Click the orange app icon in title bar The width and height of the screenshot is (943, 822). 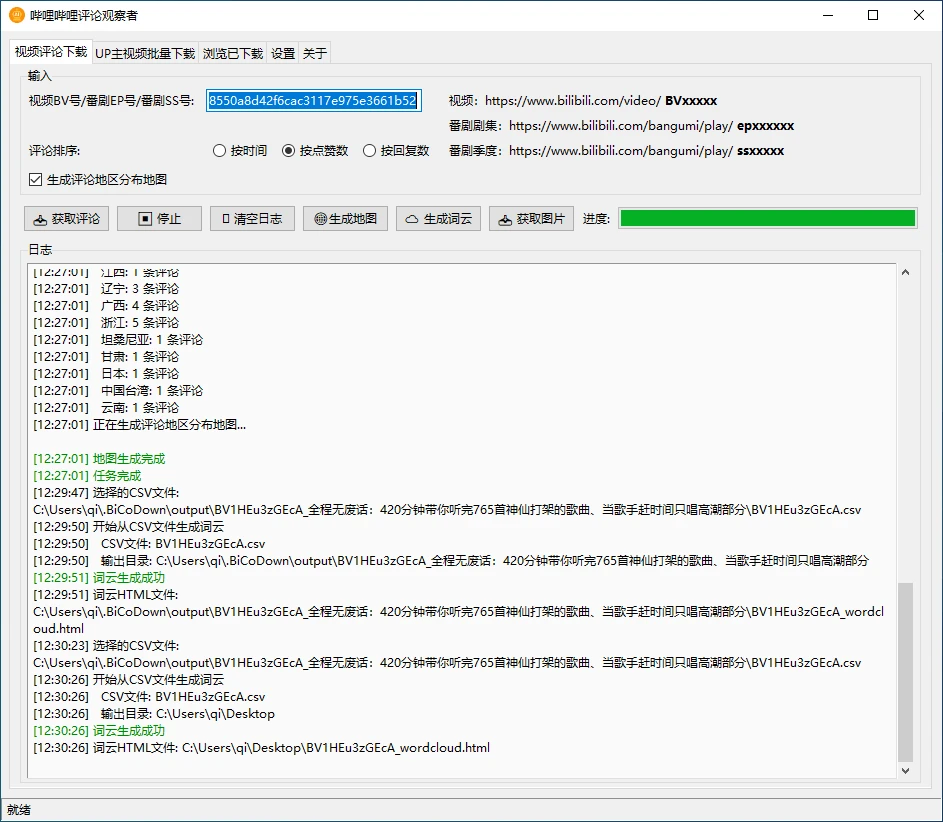pyautogui.click(x=16, y=15)
